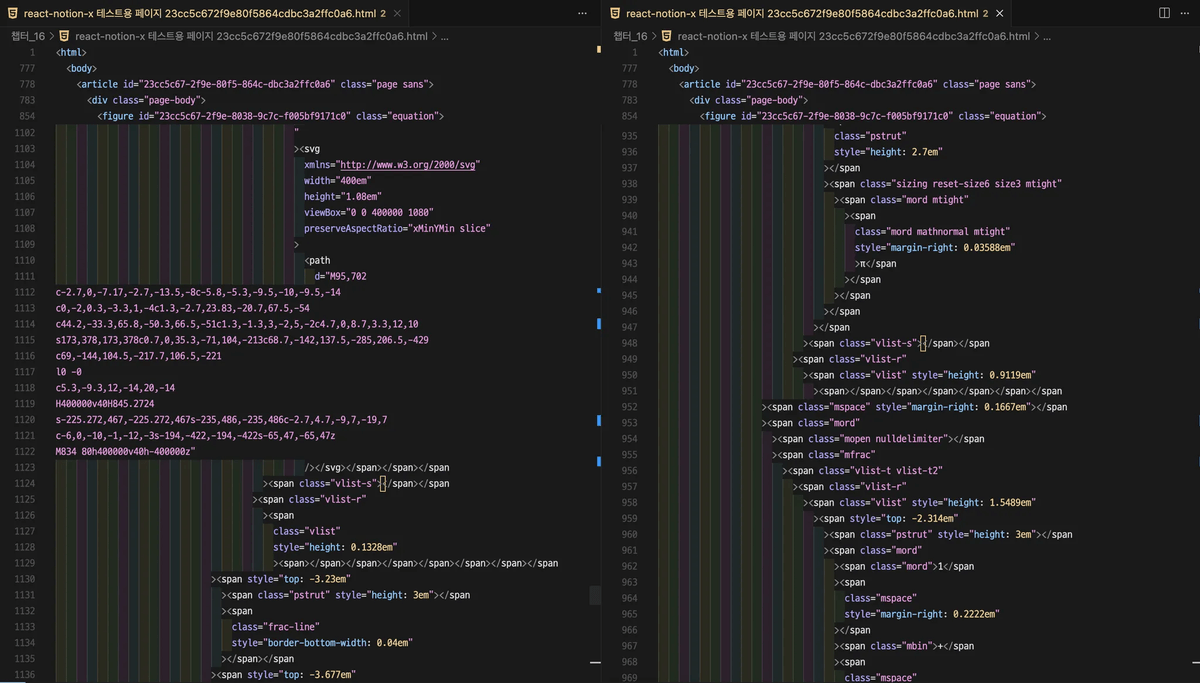This screenshot has height=683, width=1200.
Task: Click HTML icon in right editor breadcrumb
Action: 666,36
